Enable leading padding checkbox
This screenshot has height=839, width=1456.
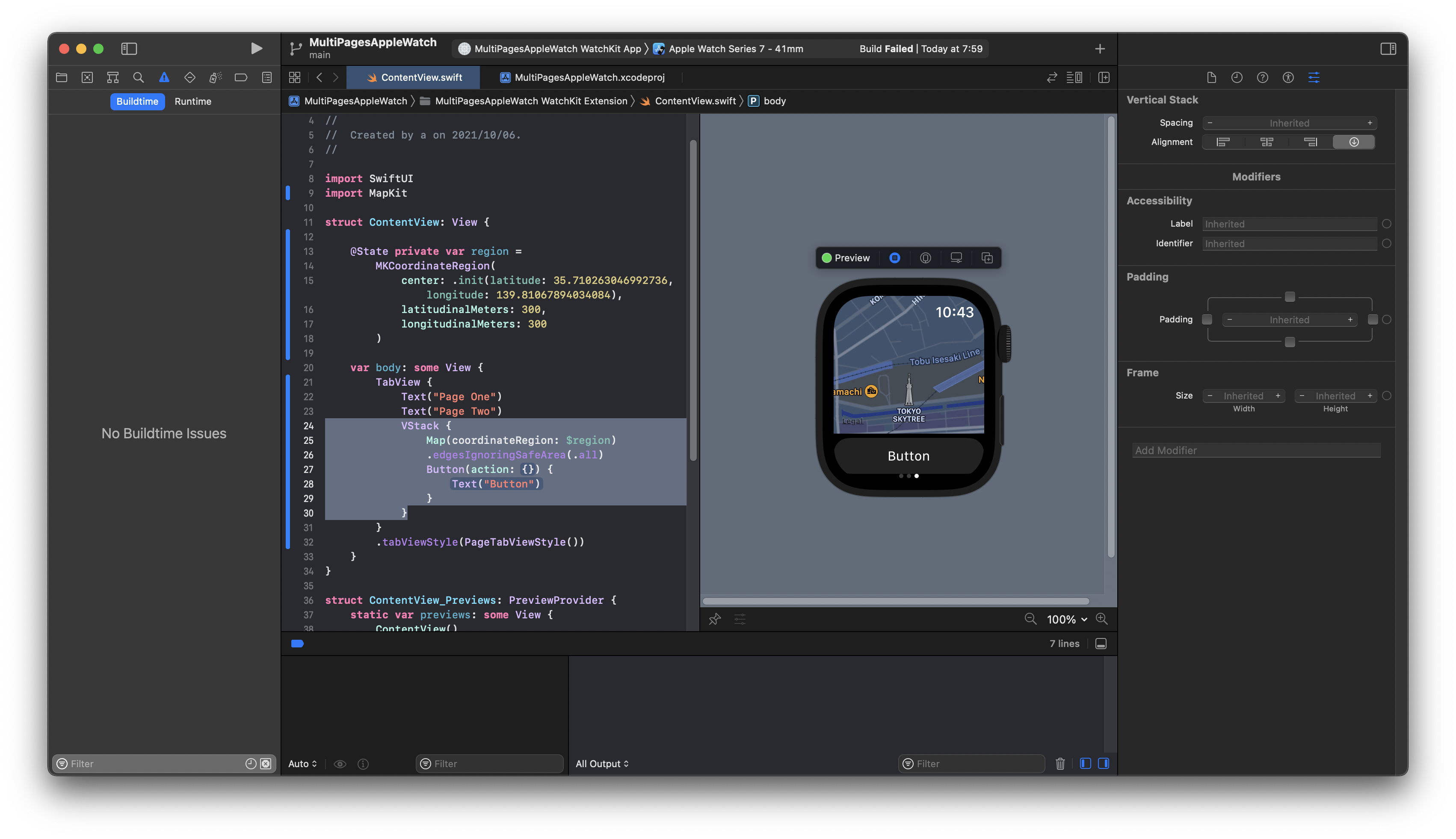[1207, 319]
